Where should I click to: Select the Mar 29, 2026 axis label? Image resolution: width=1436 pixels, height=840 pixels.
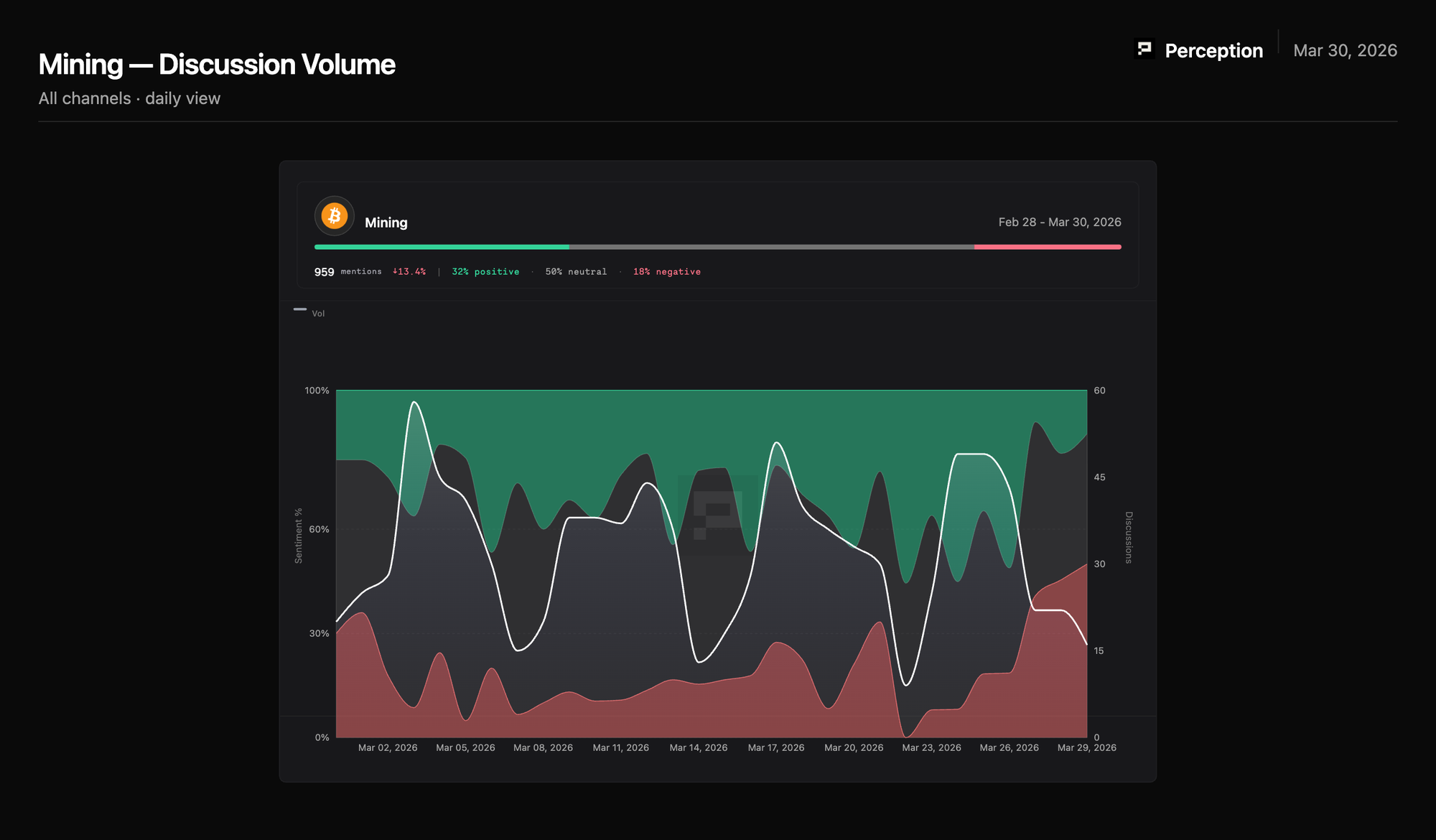1086,748
